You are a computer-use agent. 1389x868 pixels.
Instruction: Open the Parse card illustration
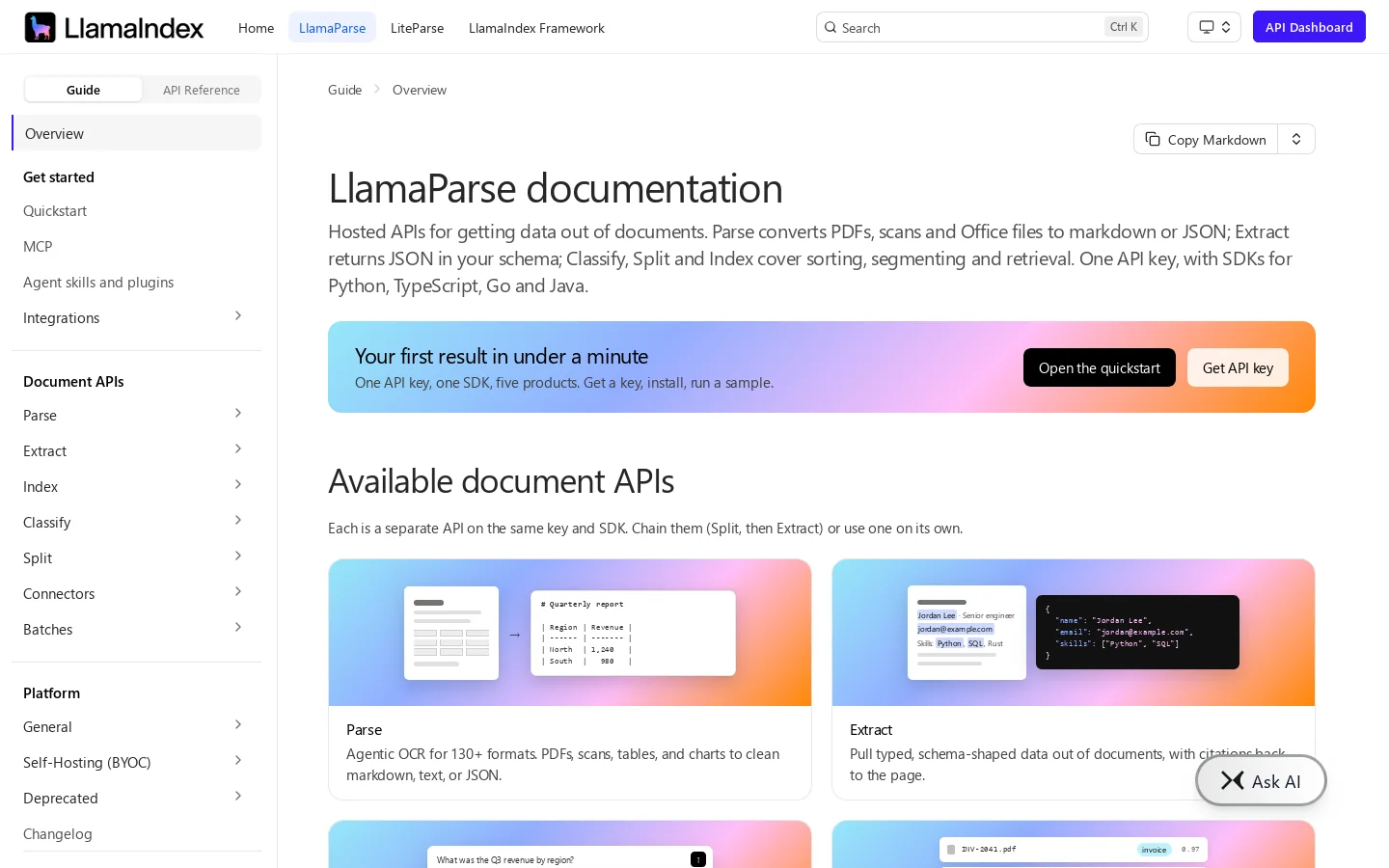tap(570, 633)
